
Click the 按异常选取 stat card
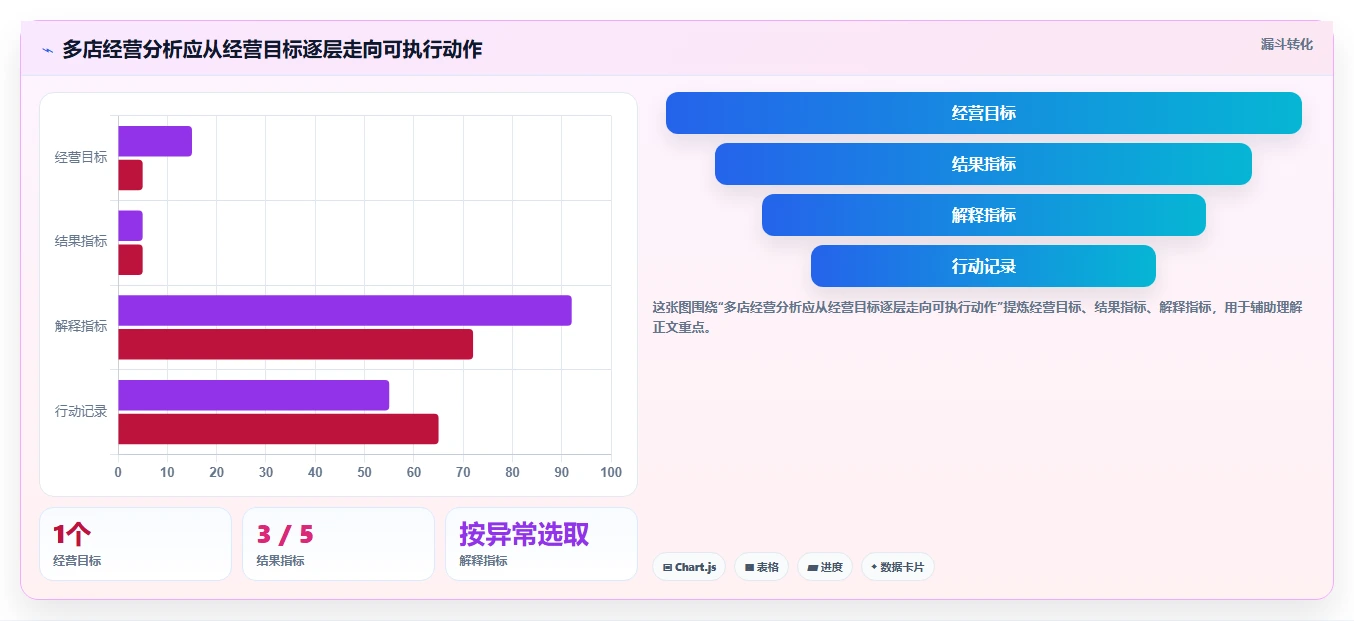541,544
